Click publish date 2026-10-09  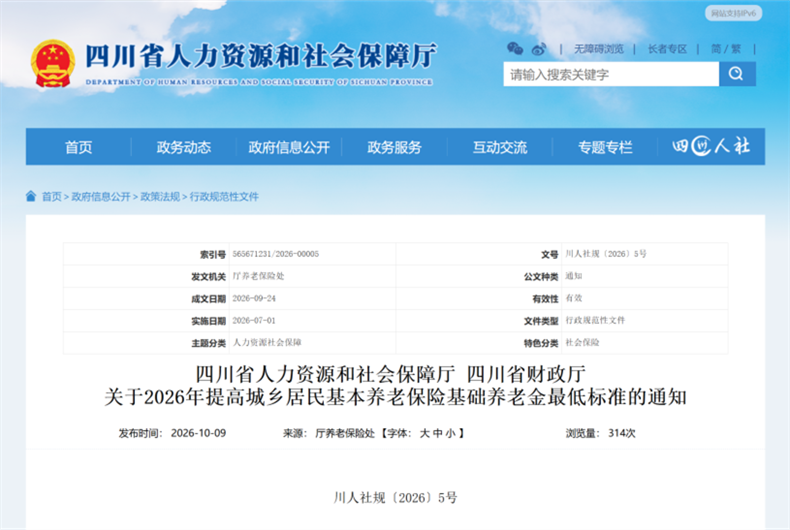(x=198, y=433)
